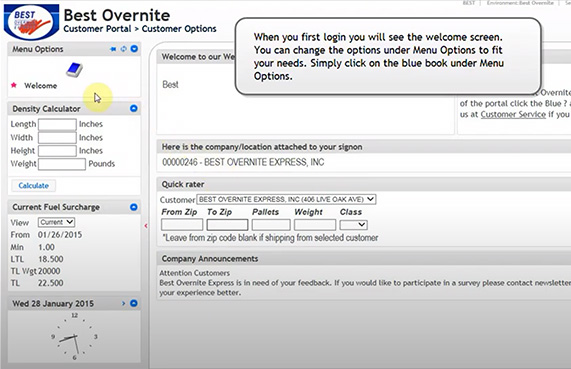Open the Welcome menu item
Viewport: 571px width, 369px height.
tap(40, 86)
